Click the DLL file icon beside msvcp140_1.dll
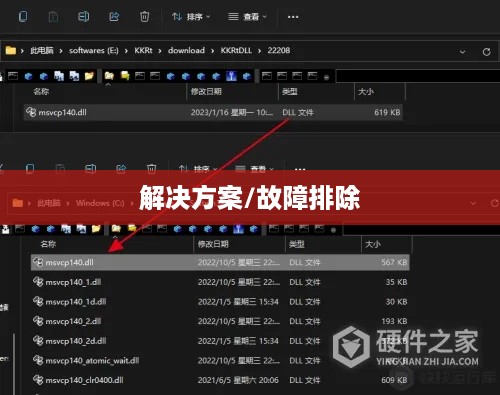The image size is (500, 395). point(38,282)
